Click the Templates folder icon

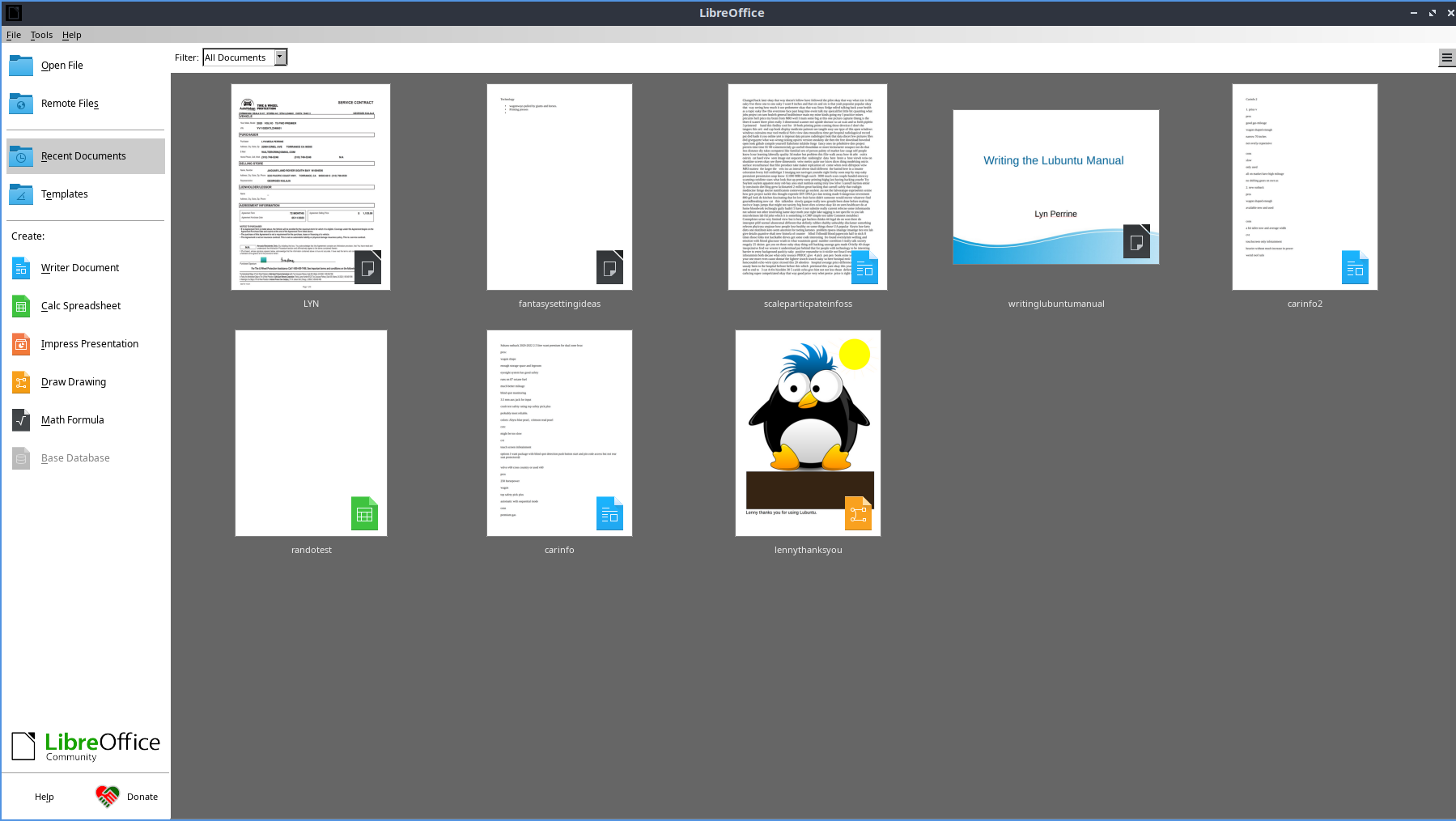click(x=21, y=194)
